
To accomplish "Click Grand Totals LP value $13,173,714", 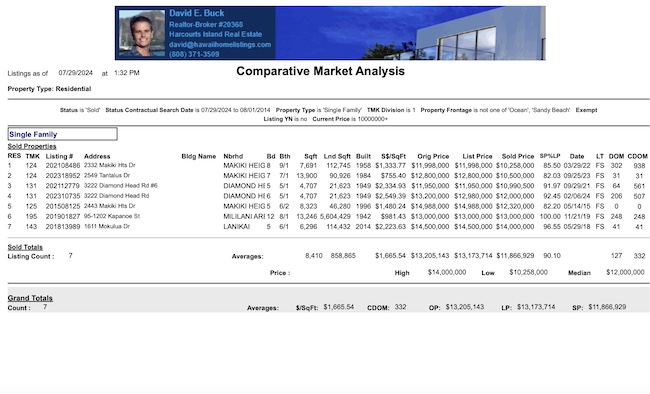I will pyautogui.click(x=536, y=307).
